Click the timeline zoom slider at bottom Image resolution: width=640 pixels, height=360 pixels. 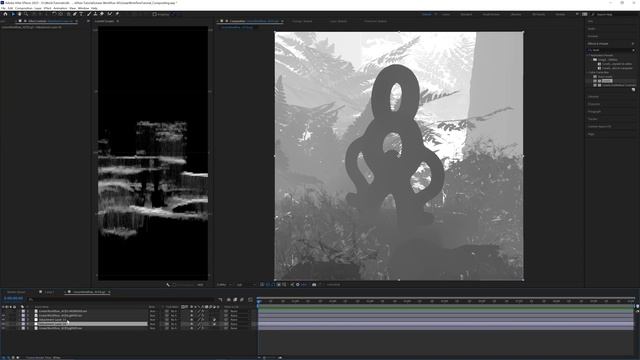[x=271, y=358]
